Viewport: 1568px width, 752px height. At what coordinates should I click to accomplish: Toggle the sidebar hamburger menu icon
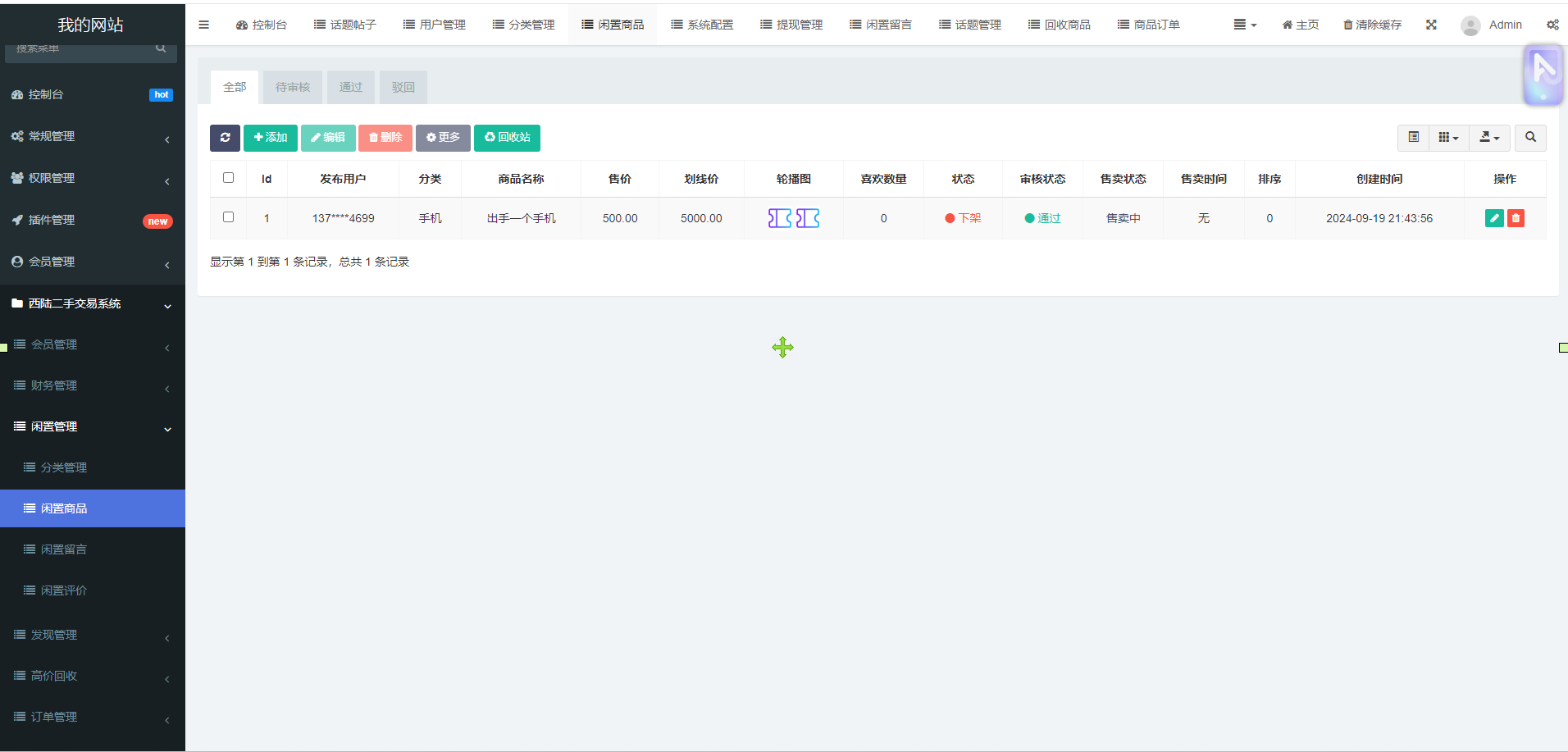point(203,25)
